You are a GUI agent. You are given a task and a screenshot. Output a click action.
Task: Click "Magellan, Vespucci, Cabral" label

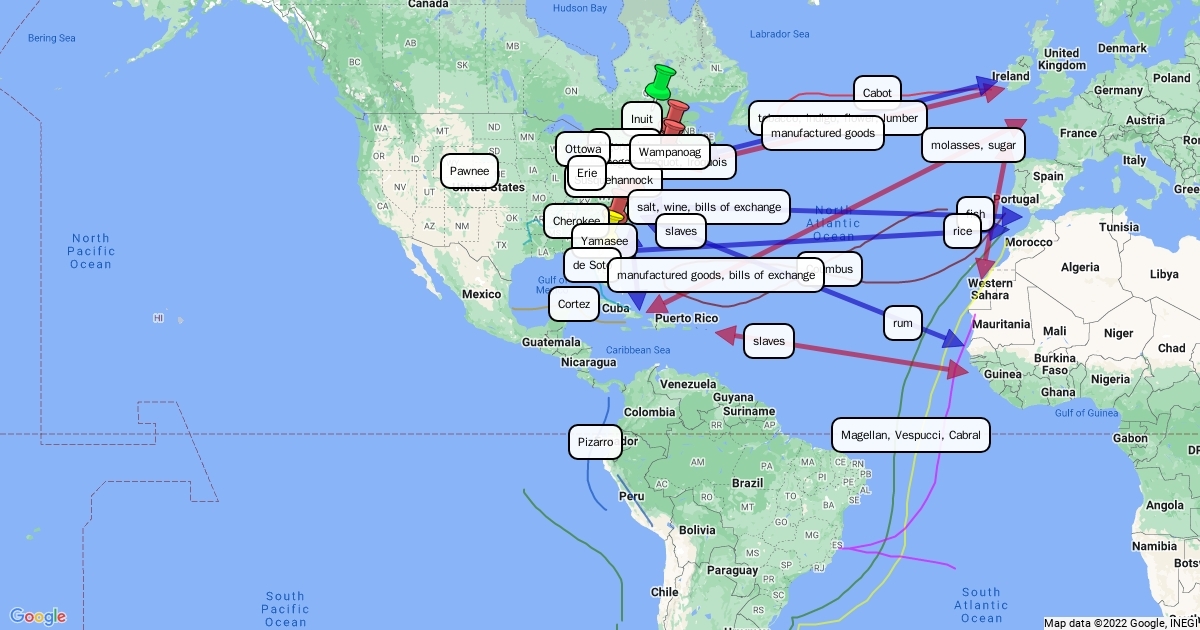[910, 435]
